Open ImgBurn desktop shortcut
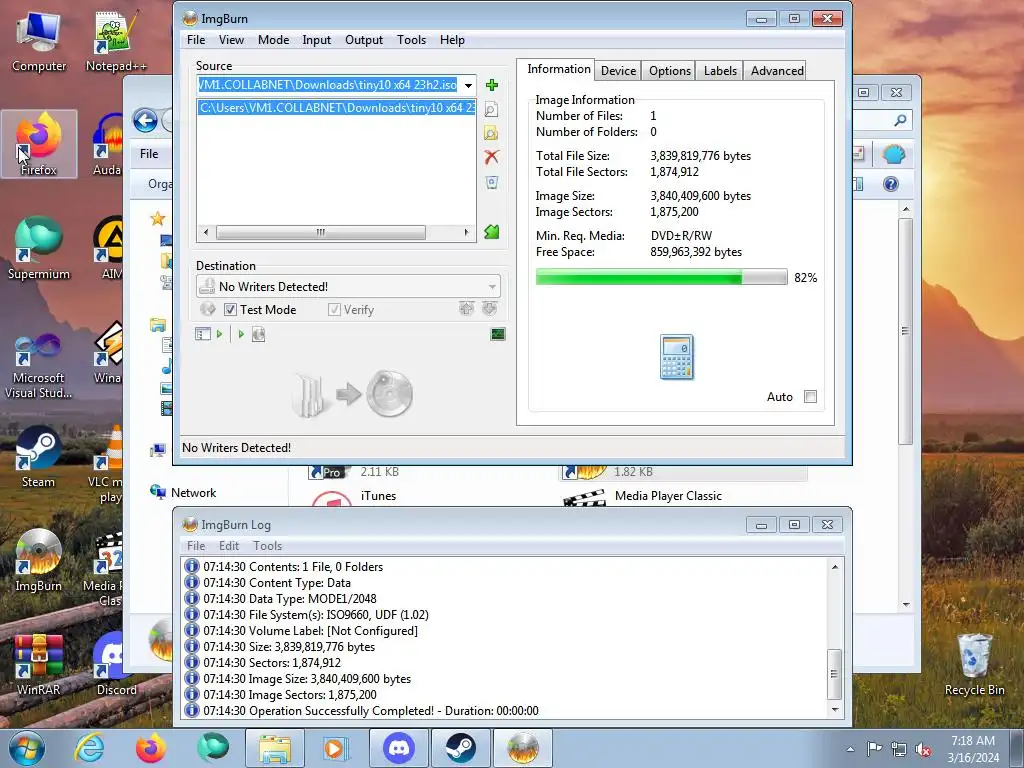Screen dimensions: 1024x768 click(39, 560)
